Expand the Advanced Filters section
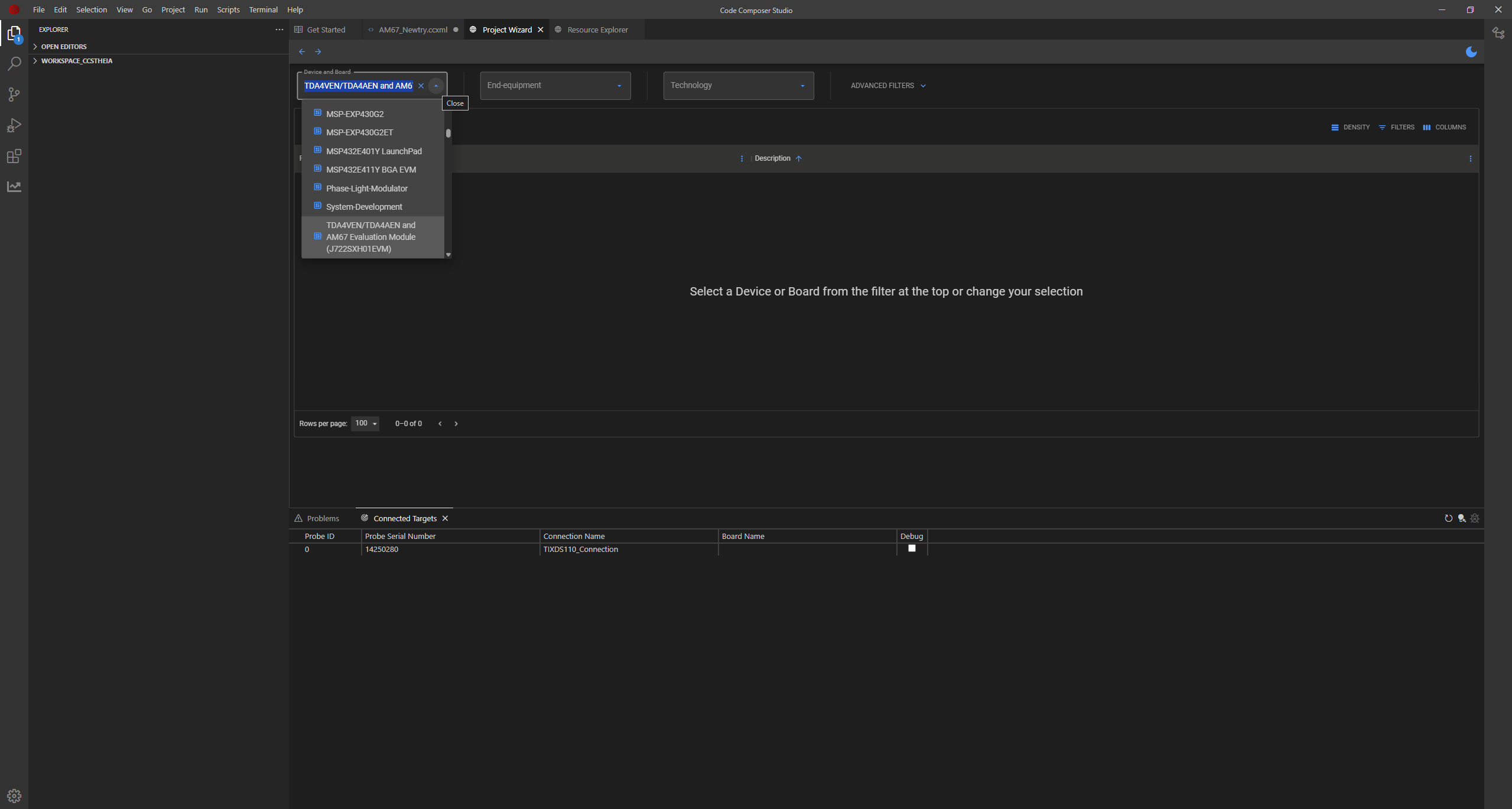Viewport: 1512px width, 809px height. [x=888, y=86]
